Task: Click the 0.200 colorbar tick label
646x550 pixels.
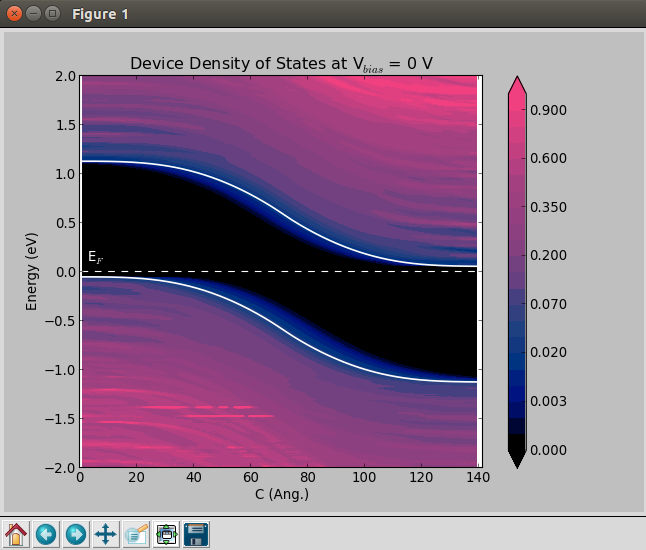Action: (x=548, y=255)
